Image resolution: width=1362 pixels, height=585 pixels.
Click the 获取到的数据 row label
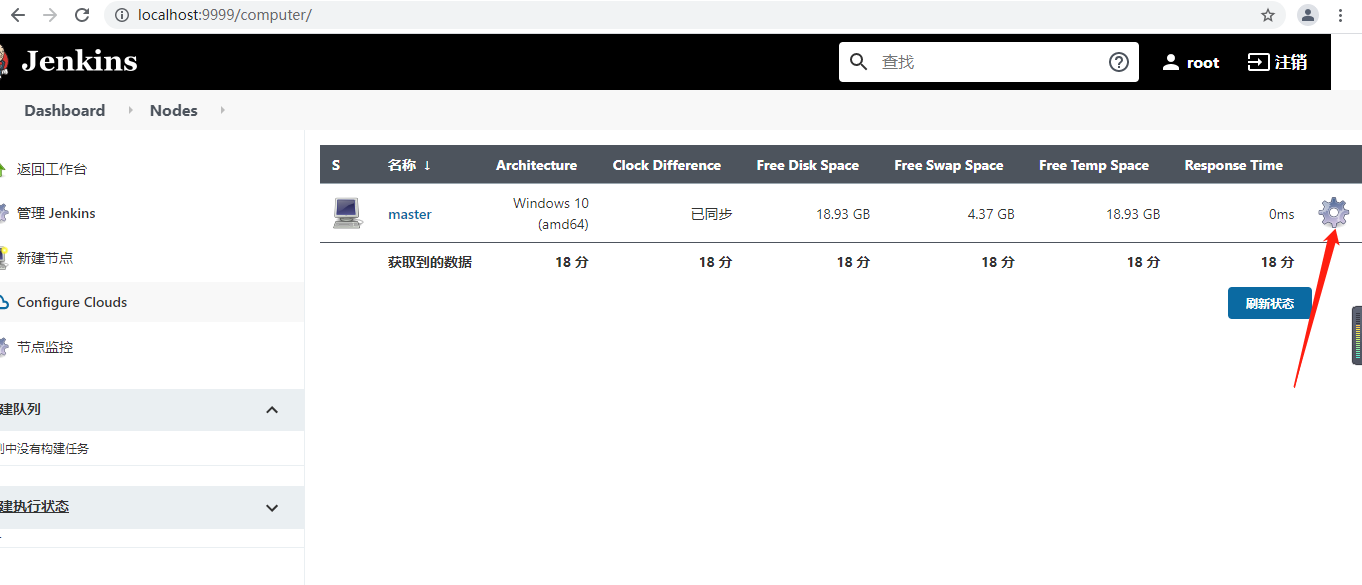tap(430, 262)
